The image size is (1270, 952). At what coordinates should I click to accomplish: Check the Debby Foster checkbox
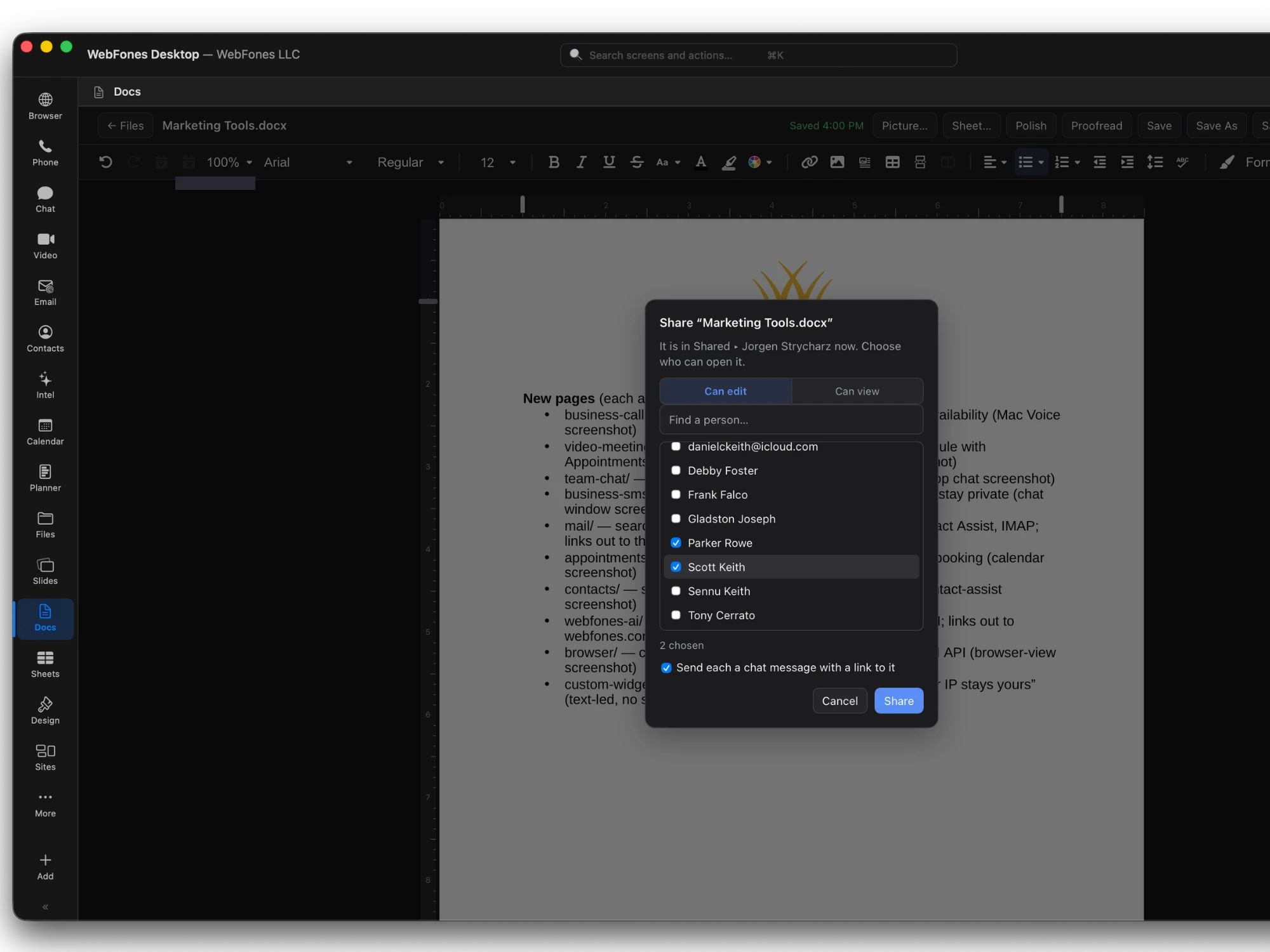click(676, 470)
